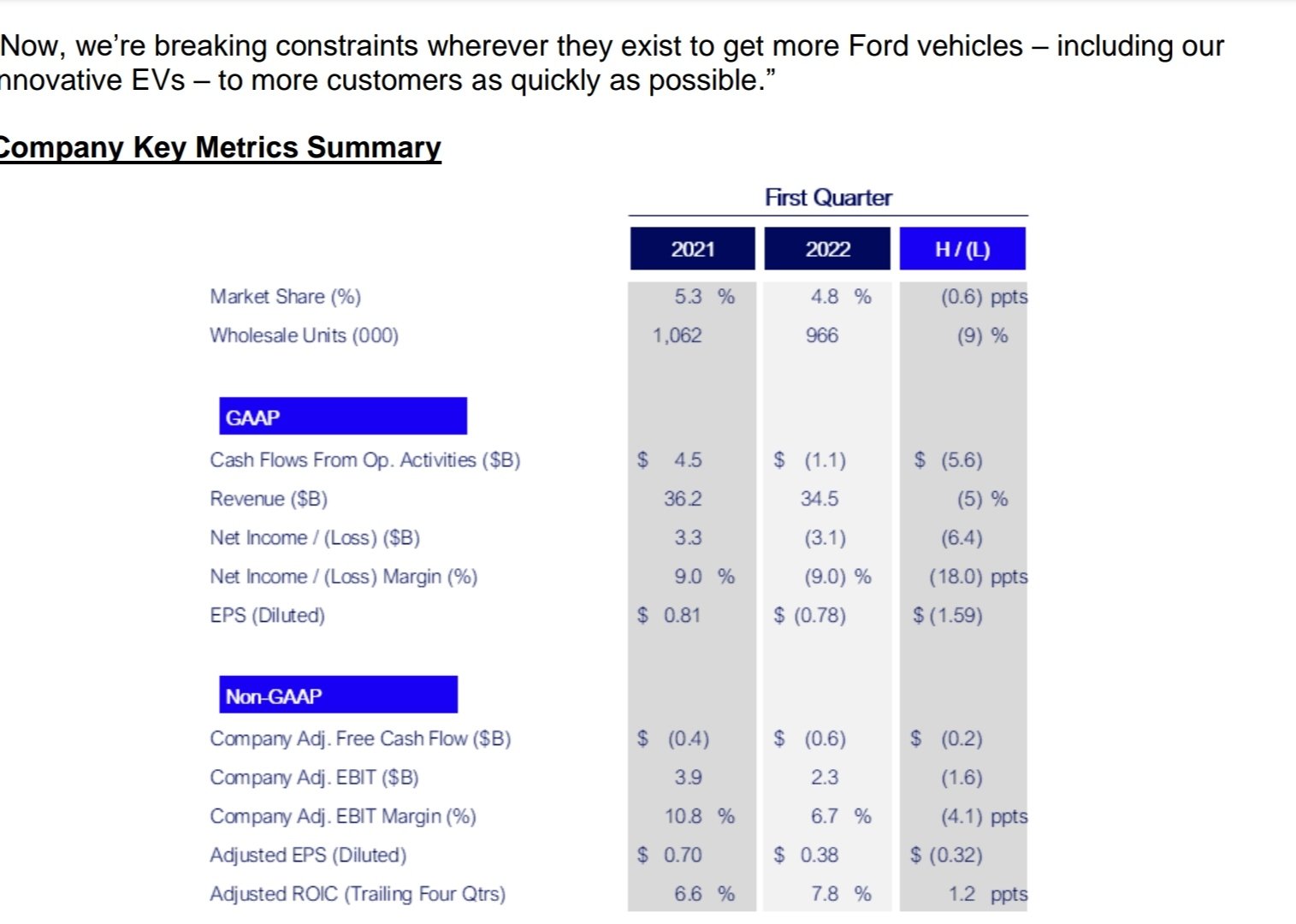Select the Company Adj. Free Cash Flow label
1296x924 pixels.
360,738
